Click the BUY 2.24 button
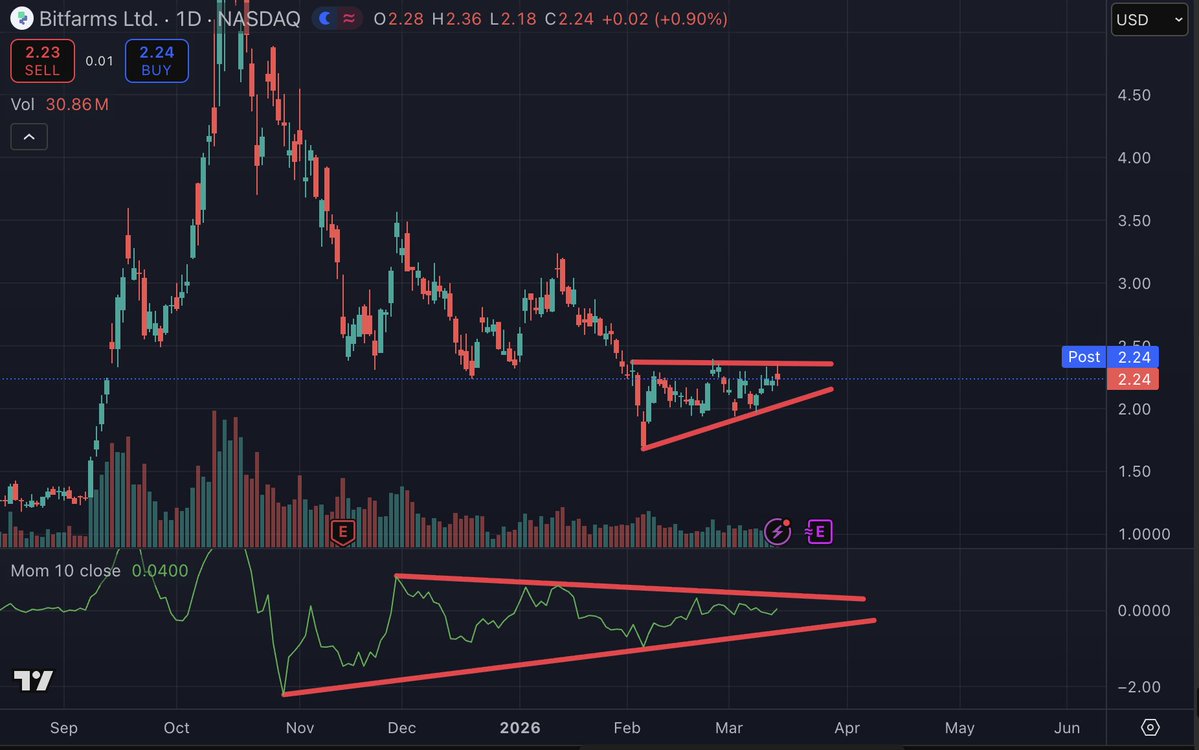This screenshot has height=750, width=1199. [157, 60]
